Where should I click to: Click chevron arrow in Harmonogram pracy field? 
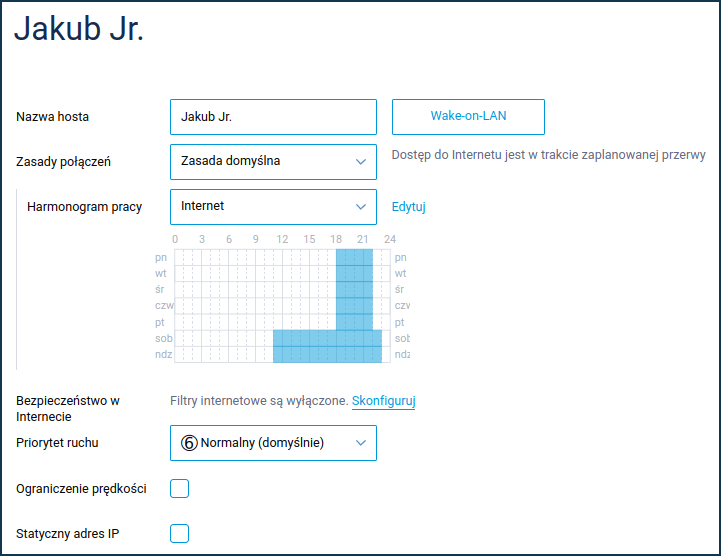click(x=361, y=207)
